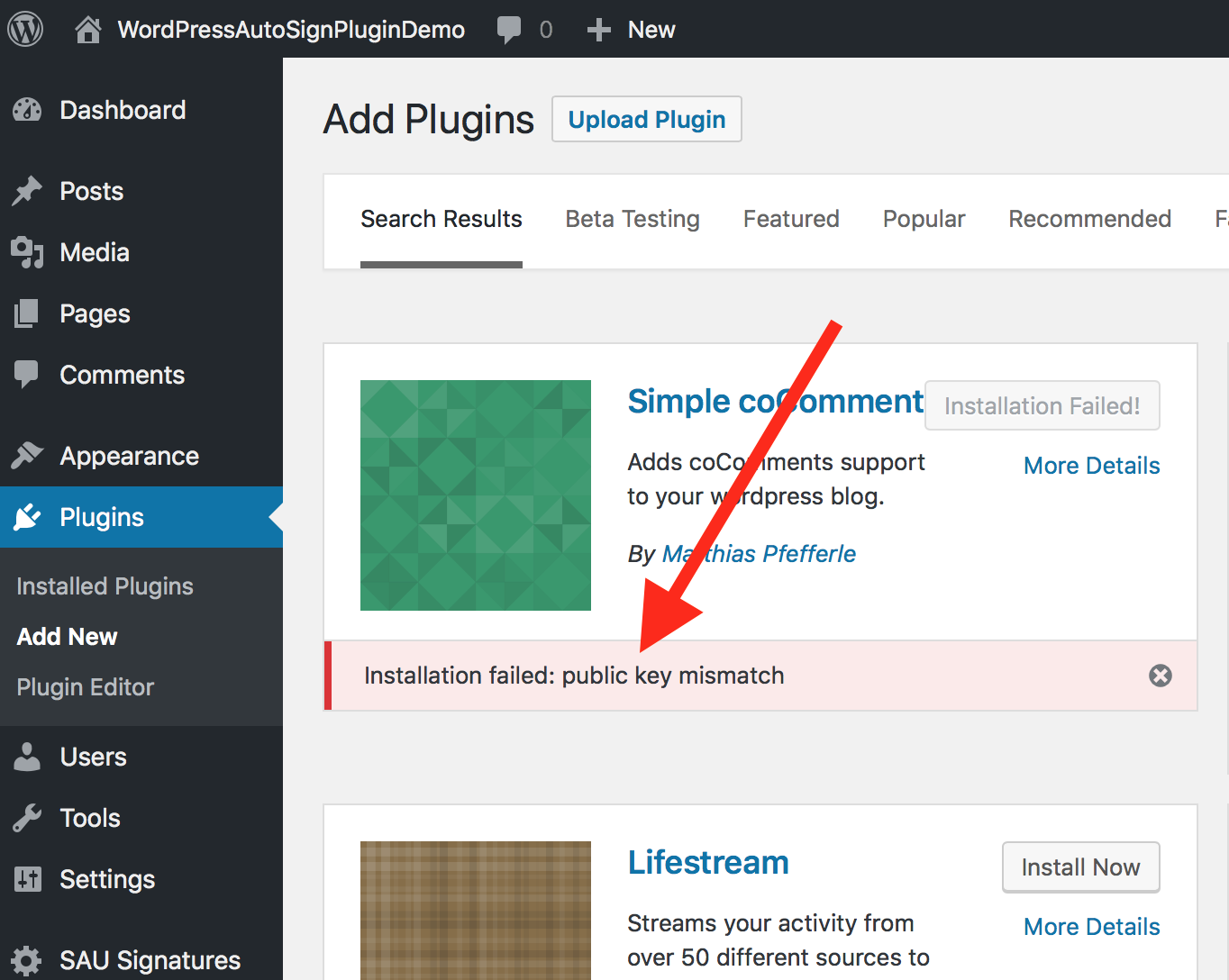1229x980 pixels.
Task: Open author Matthias Pfefferle link
Action: point(759,553)
